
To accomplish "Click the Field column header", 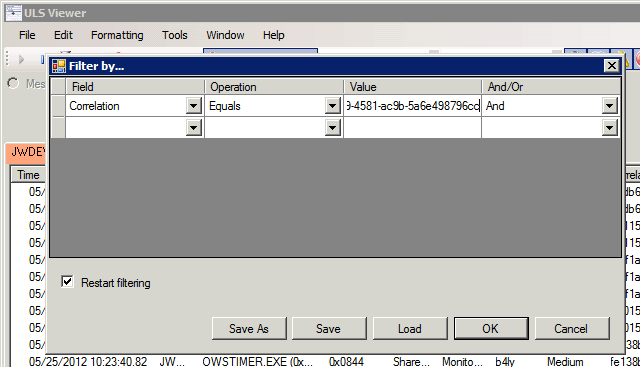I will [135, 87].
